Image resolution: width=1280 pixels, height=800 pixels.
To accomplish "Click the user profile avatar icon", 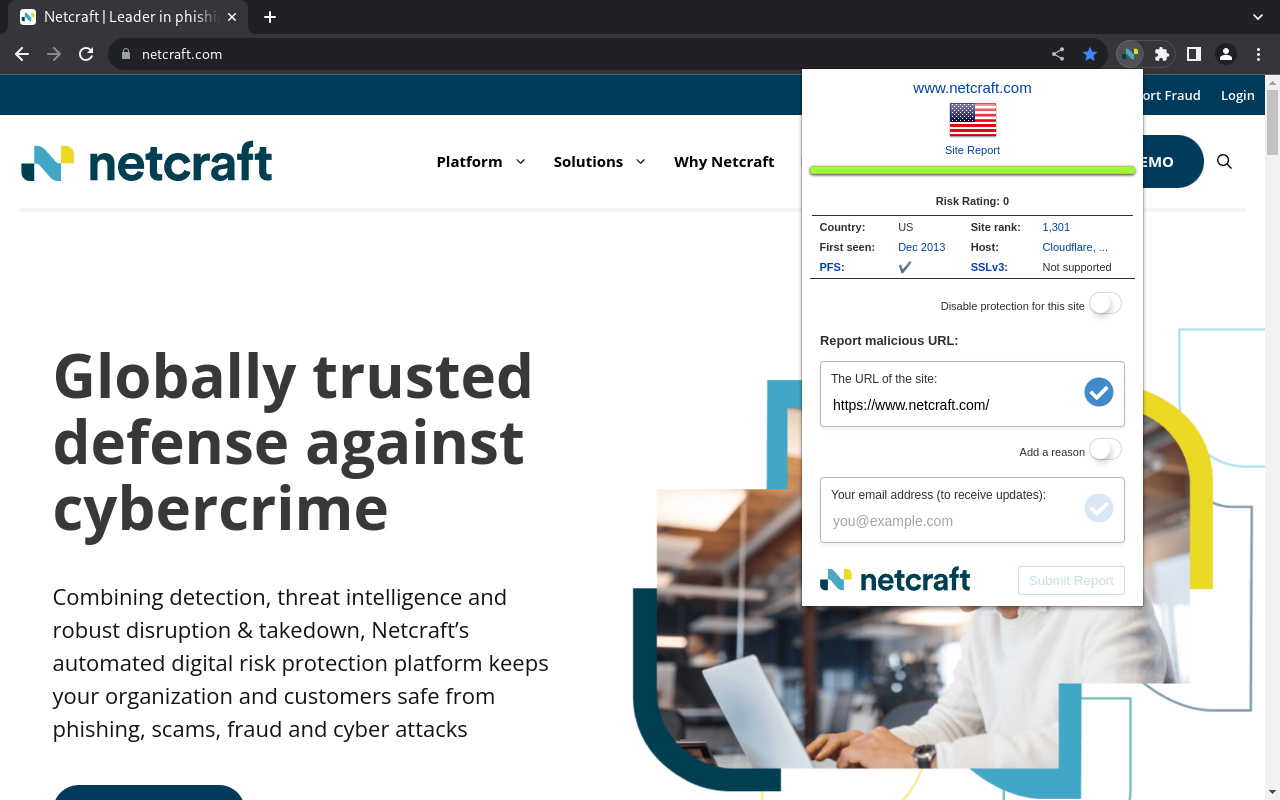I will (x=1226, y=54).
